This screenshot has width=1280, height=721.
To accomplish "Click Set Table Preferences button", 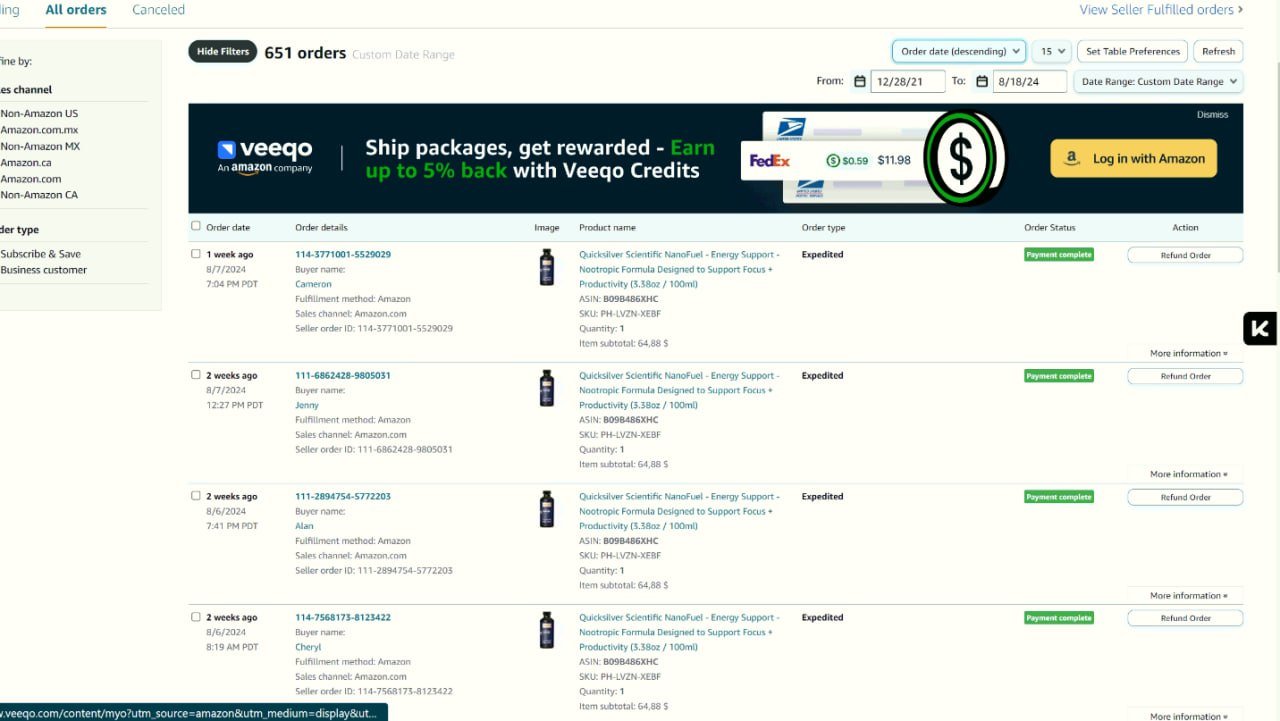I will click(1133, 51).
